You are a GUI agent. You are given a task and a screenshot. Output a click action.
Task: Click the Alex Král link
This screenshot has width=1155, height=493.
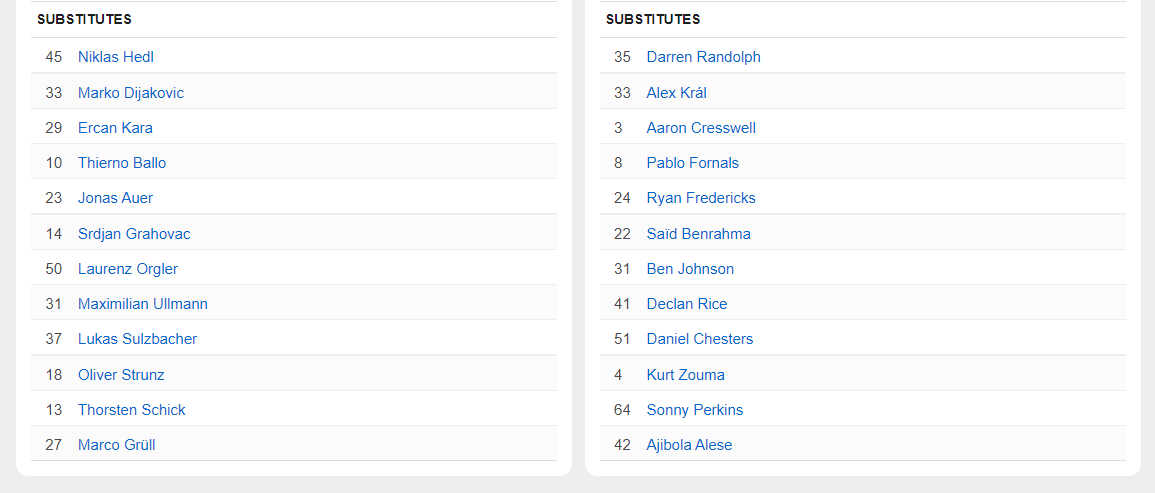coord(676,93)
